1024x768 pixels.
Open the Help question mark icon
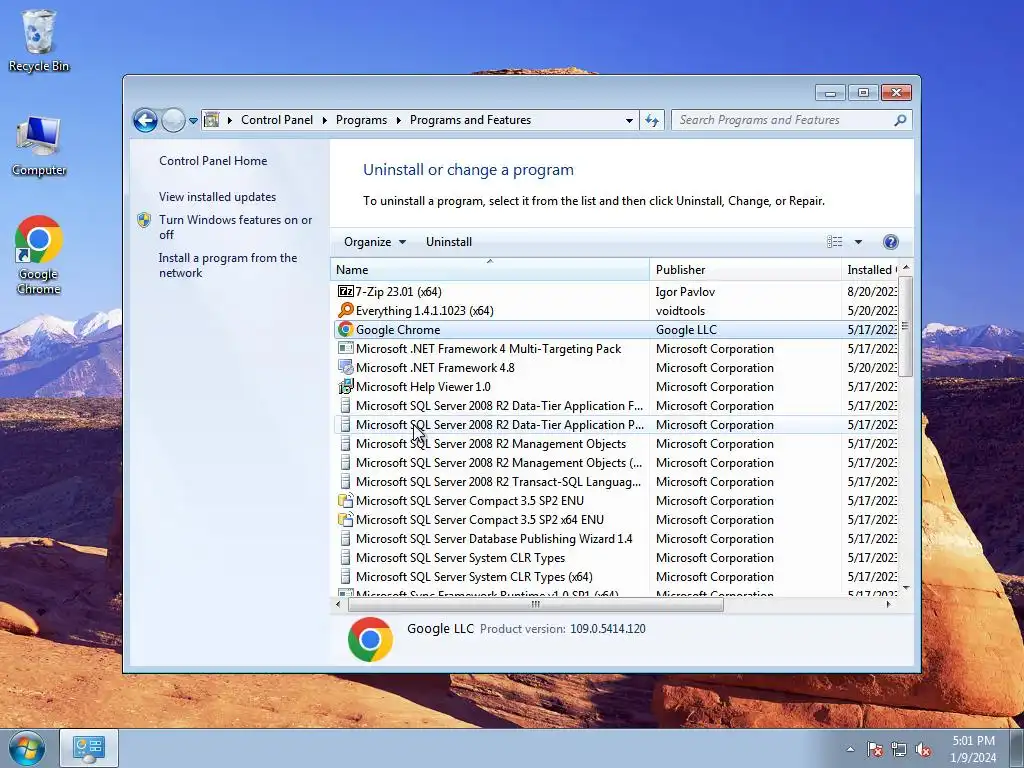(890, 242)
